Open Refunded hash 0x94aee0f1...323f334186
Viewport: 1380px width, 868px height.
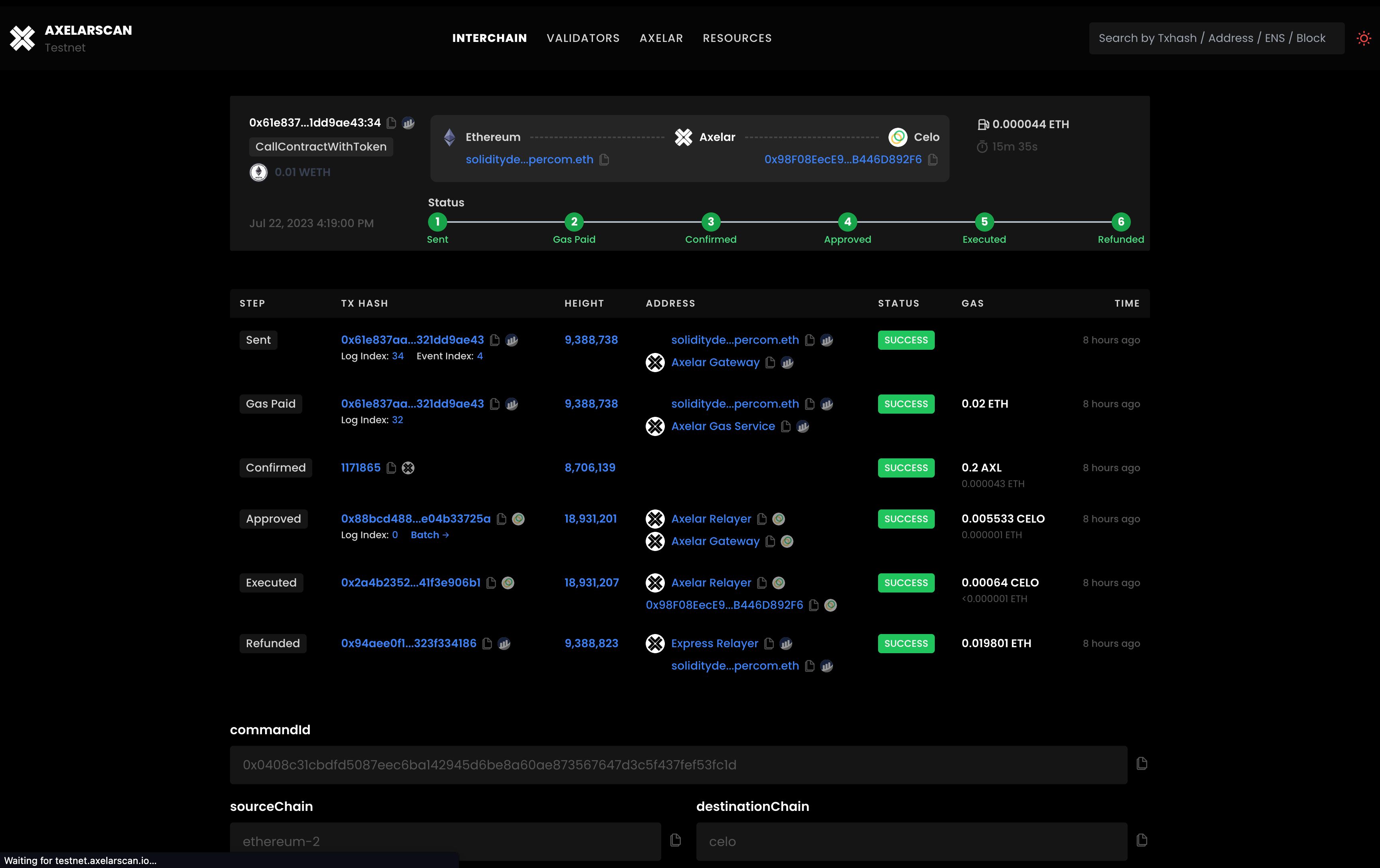[408, 643]
